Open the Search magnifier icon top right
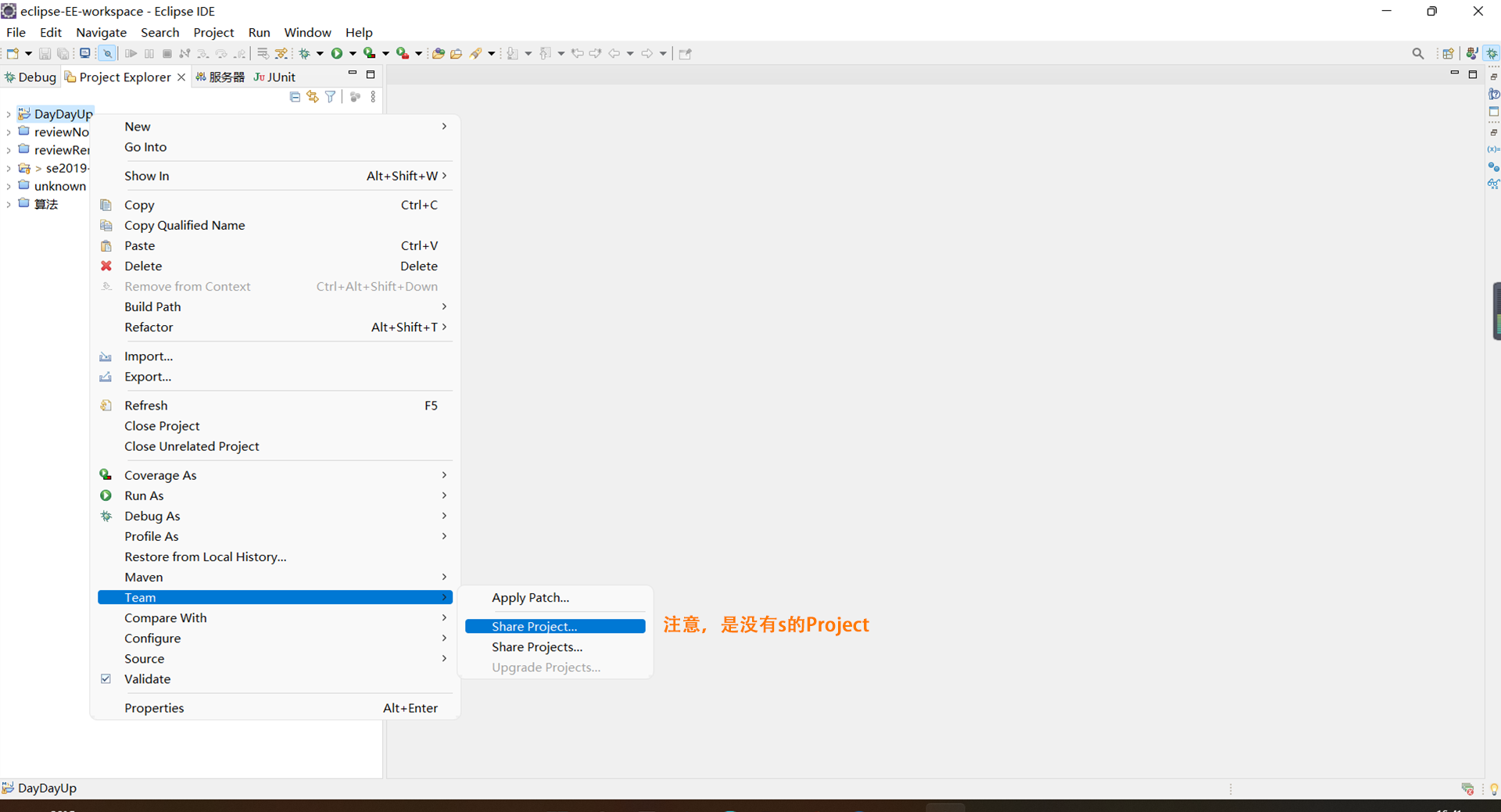Viewport: 1501px width, 812px height. point(1417,53)
